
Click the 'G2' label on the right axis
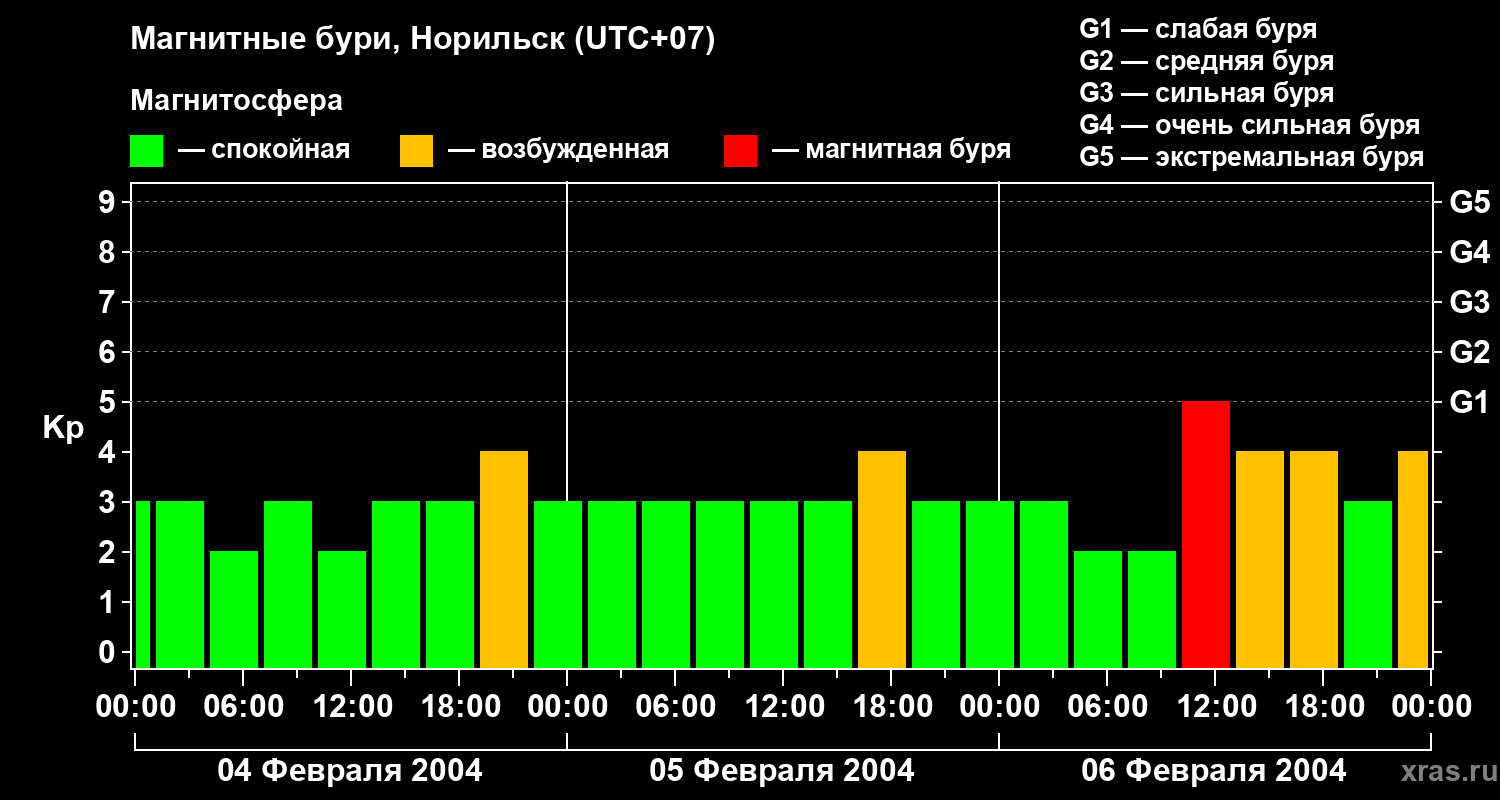click(x=1469, y=352)
